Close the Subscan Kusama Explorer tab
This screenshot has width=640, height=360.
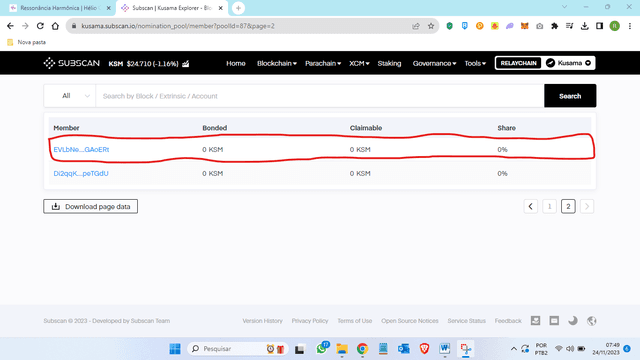220,8
